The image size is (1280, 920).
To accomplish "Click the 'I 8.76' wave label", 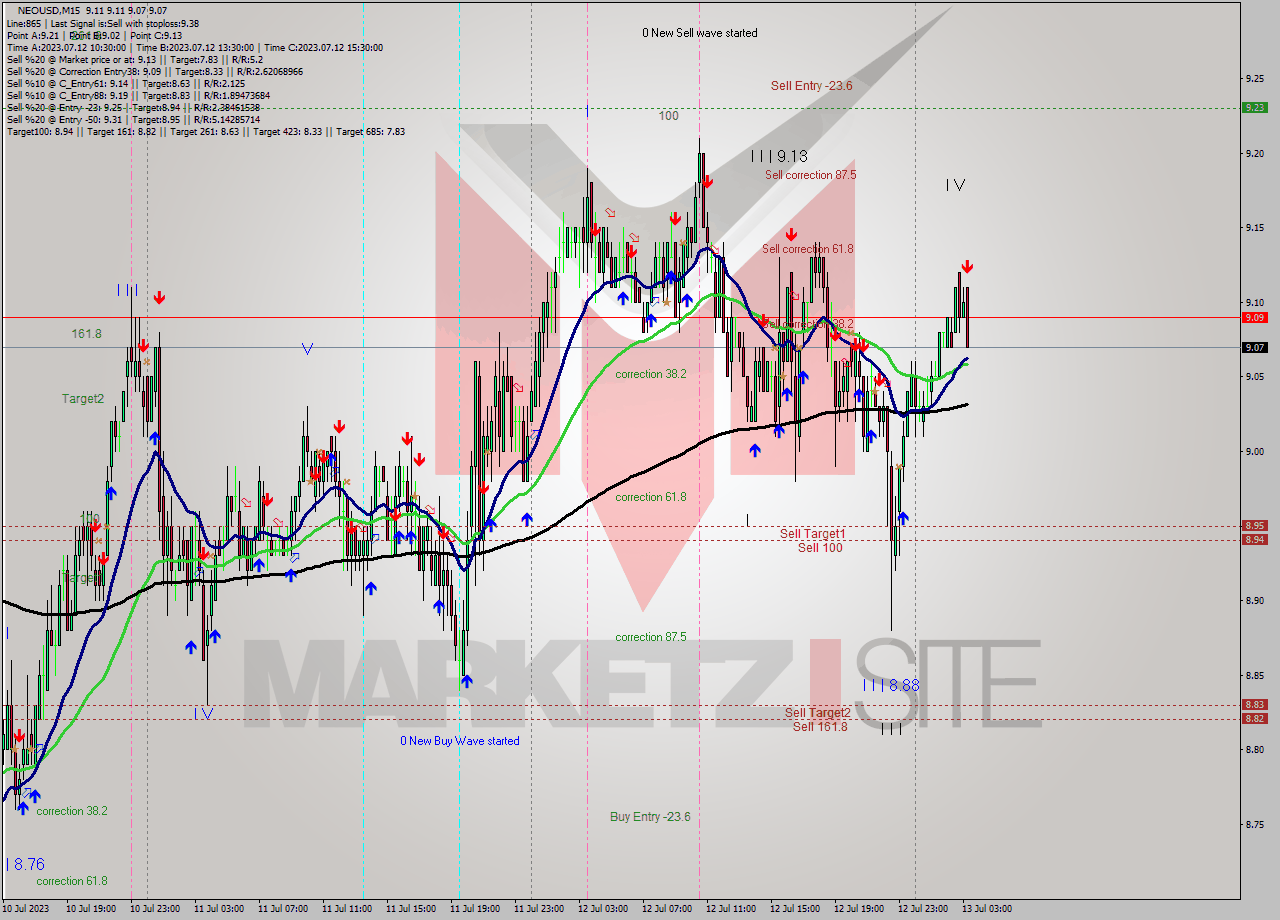I will (x=26, y=864).
